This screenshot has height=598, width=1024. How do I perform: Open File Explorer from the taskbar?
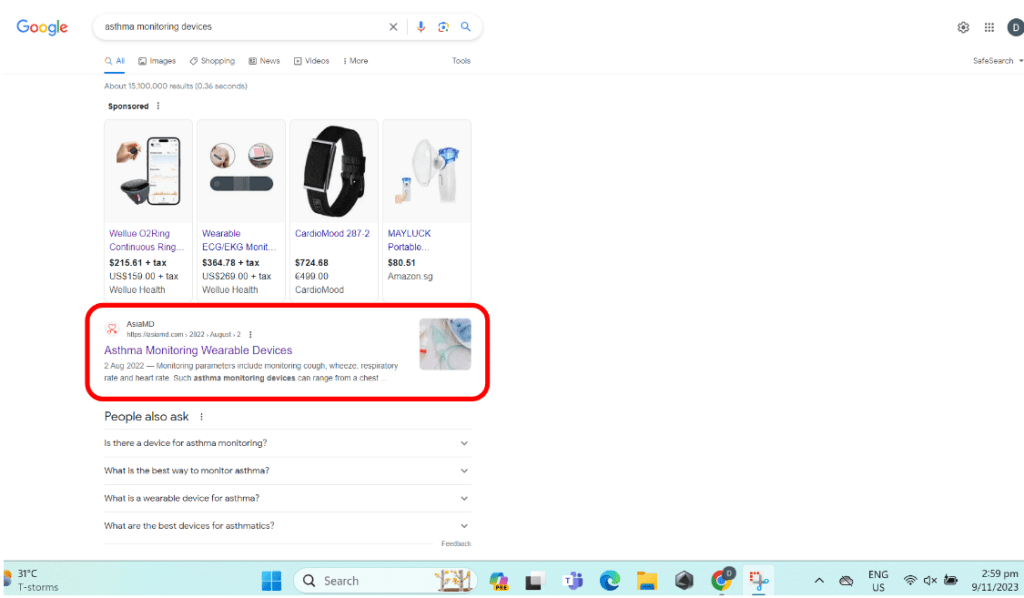click(647, 581)
